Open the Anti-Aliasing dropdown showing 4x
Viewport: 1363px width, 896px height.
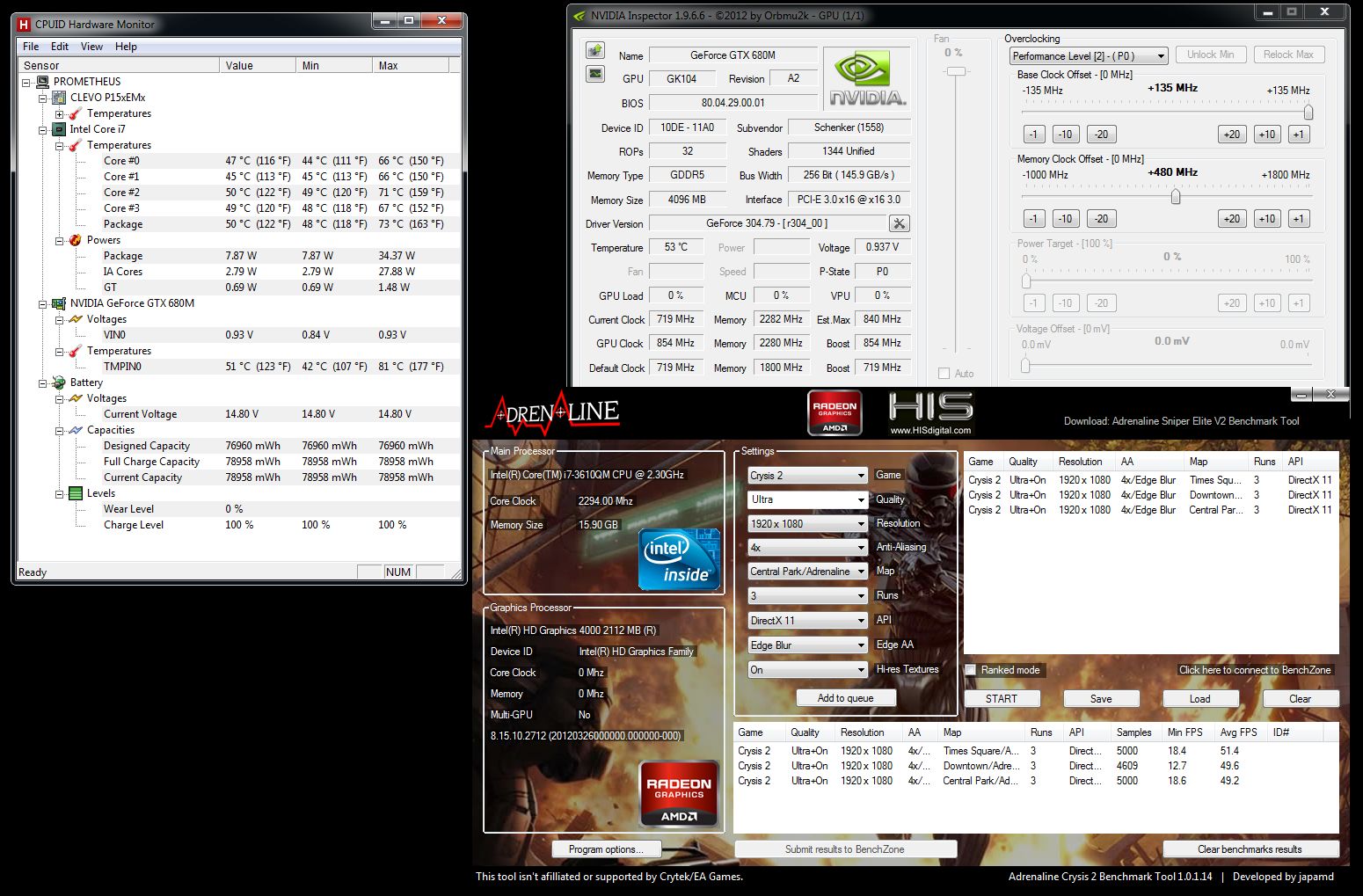coord(807,547)
